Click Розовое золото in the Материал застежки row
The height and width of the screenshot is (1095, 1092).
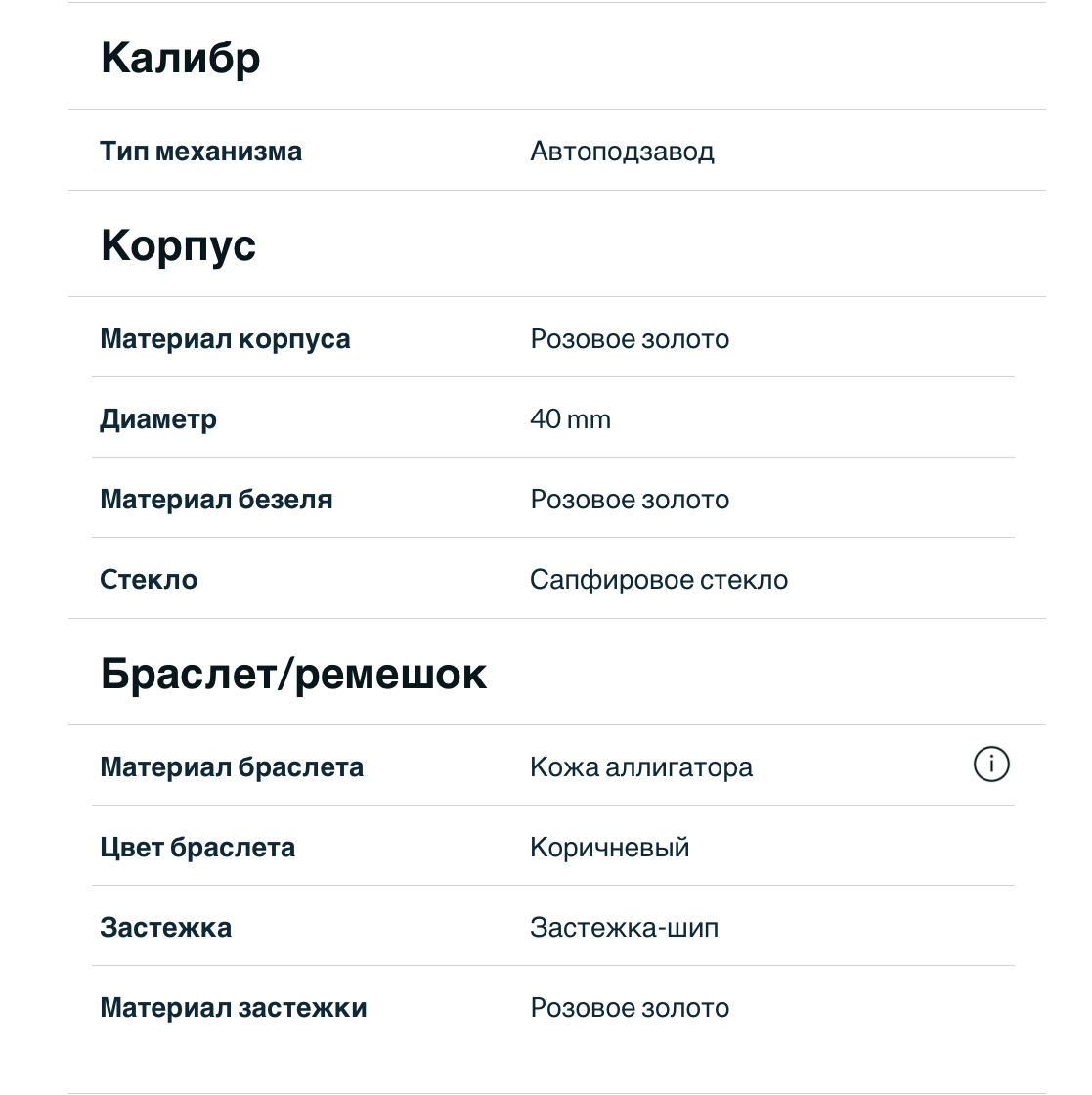click(x=630, y=1008)
